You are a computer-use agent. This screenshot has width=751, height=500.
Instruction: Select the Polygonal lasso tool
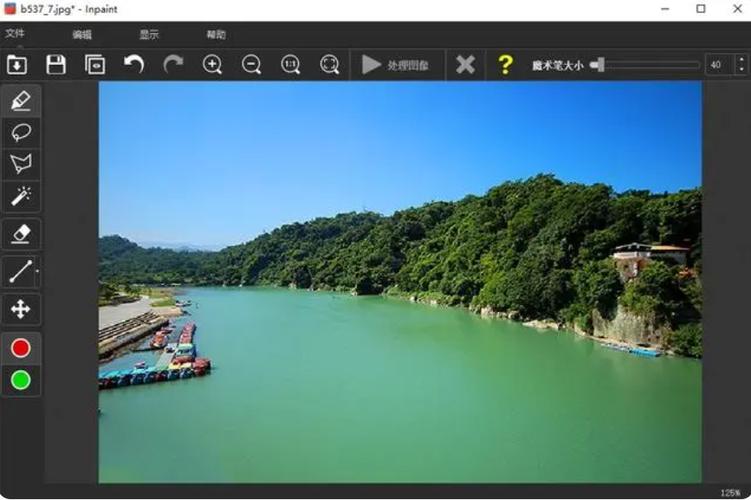click(20, 164)
